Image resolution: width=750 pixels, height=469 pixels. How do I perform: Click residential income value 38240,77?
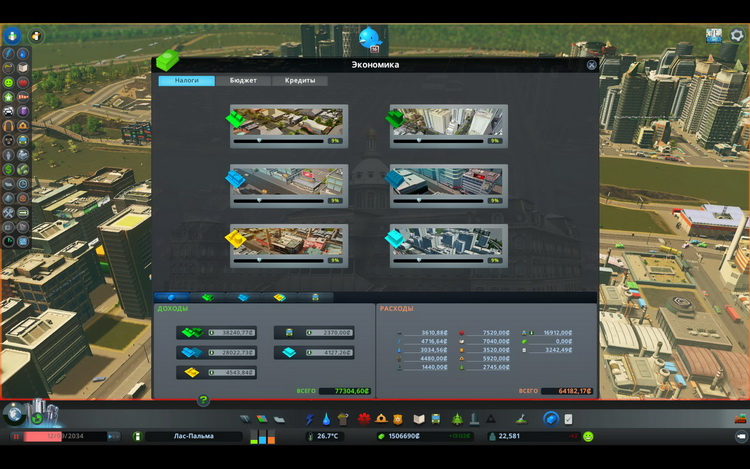(x=232, y=332)
